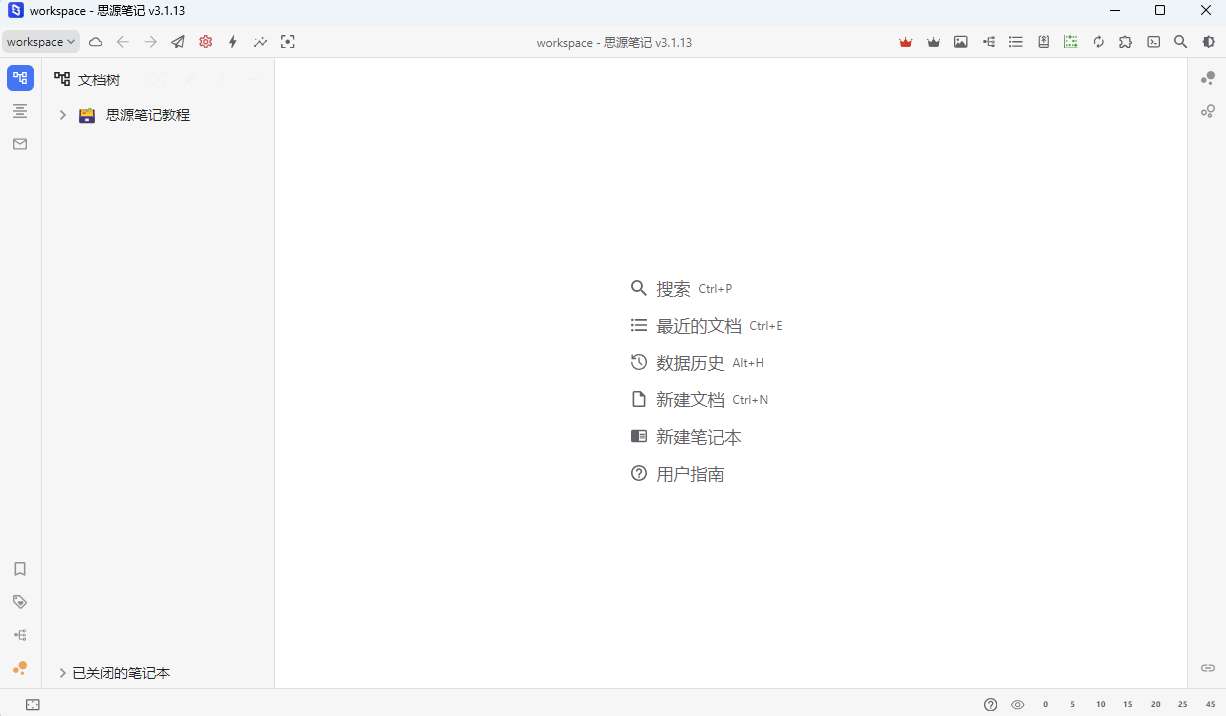Image resolution: width=1226 pixels, height=716 pixels.
Task: Open the terminal command icon
Action: point(1153,42)
